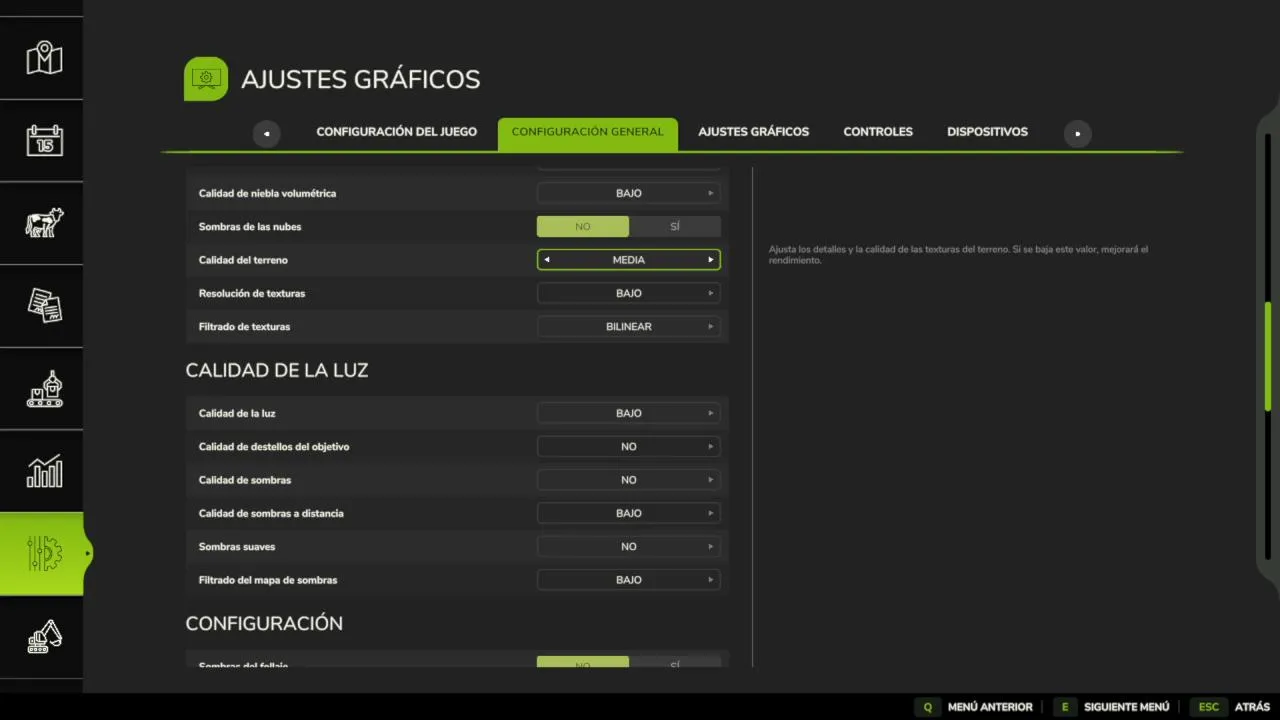Viewport: 1280px width, 720px height.
Task: Open the excavator construction icon in sidebar
Action: point(44,636)
